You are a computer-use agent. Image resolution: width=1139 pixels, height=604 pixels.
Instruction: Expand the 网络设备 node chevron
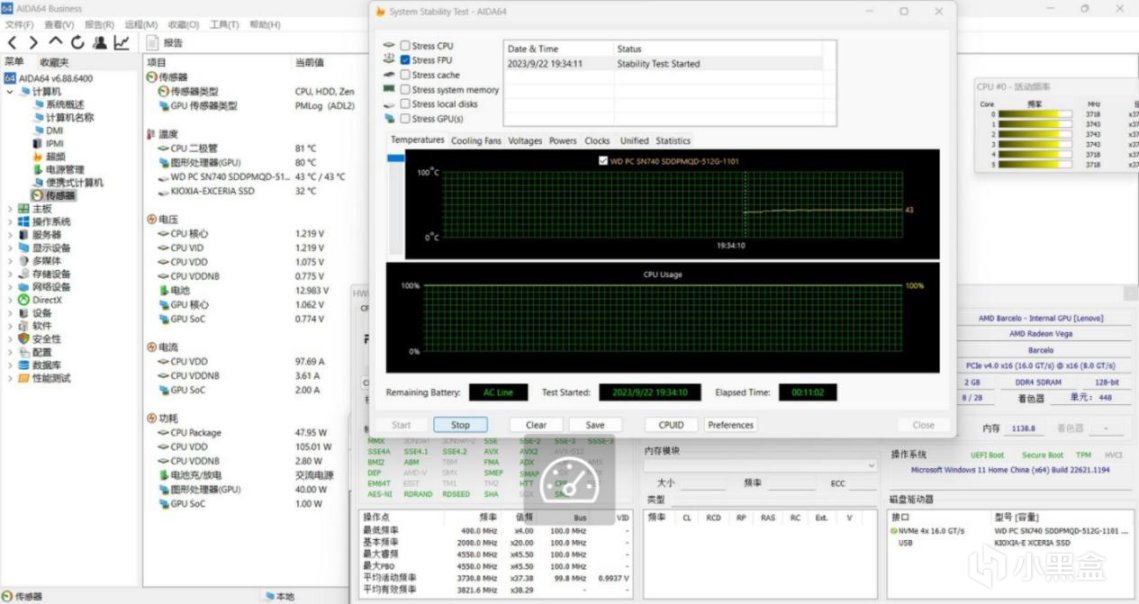[9, 287]
